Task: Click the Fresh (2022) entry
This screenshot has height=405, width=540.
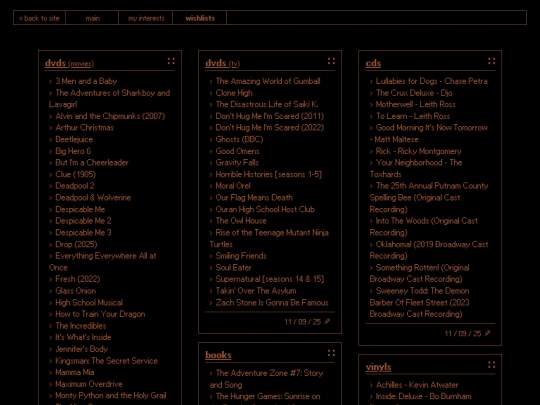Action: pos(77,279)
